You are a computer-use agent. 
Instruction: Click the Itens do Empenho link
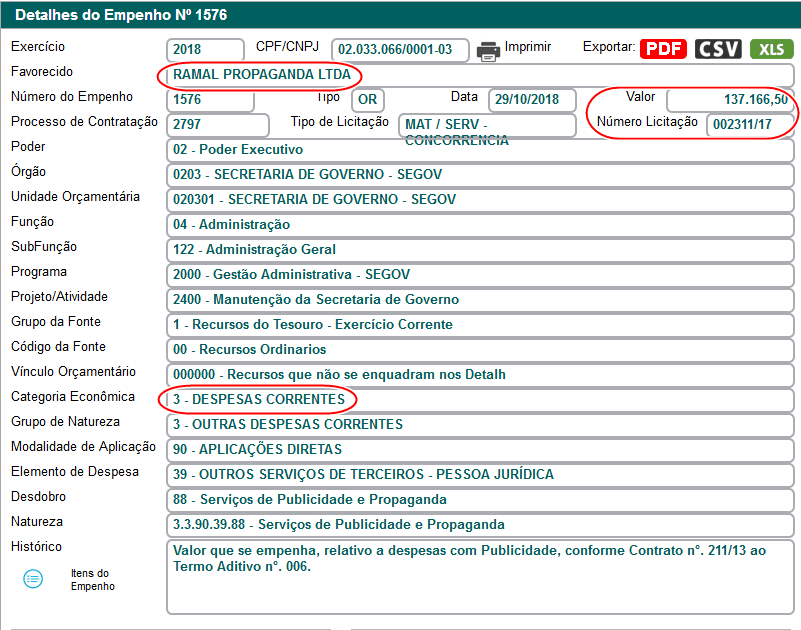[x=92, y=580]
